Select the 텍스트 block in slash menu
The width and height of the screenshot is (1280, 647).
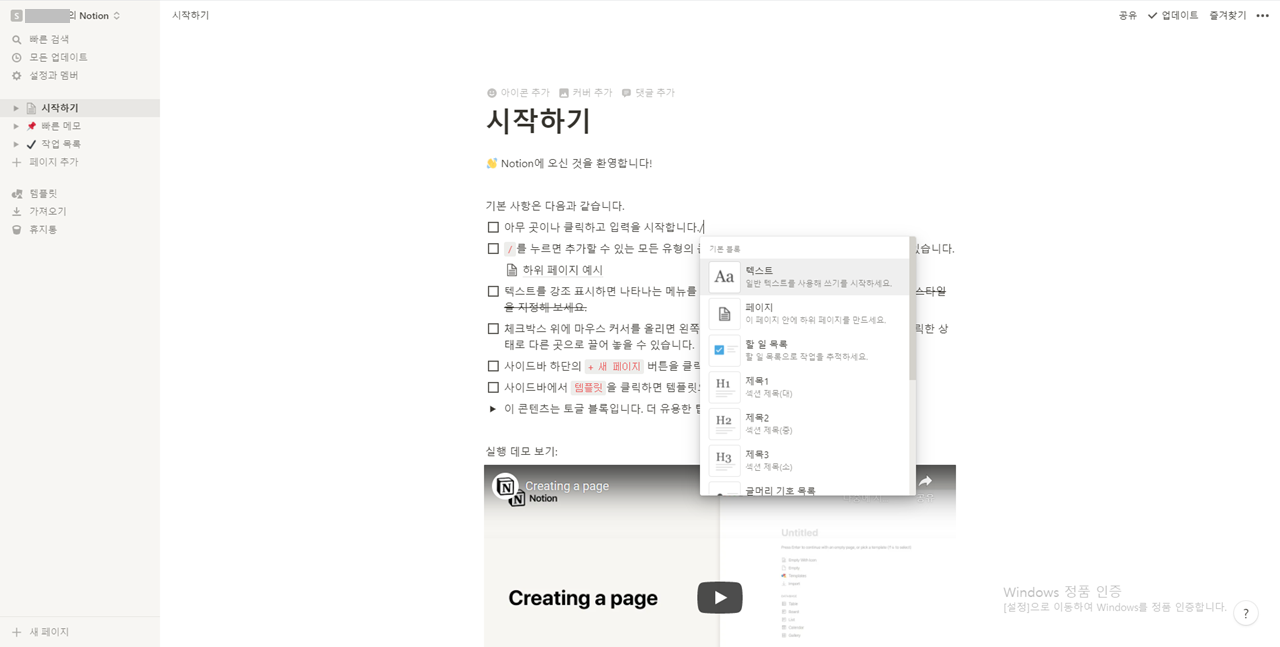click(805, 277)
